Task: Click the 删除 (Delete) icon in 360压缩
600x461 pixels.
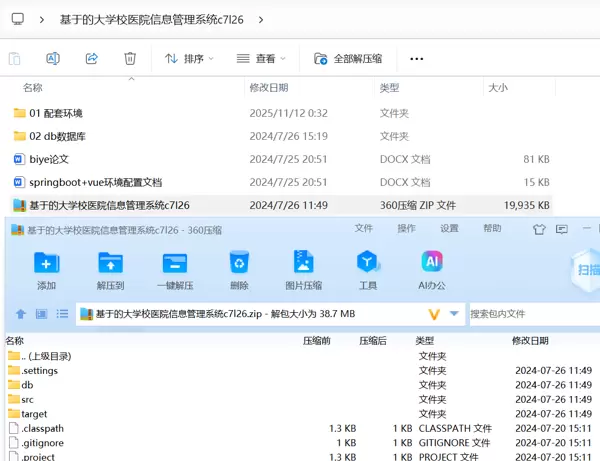Action: tap(239, 264)
